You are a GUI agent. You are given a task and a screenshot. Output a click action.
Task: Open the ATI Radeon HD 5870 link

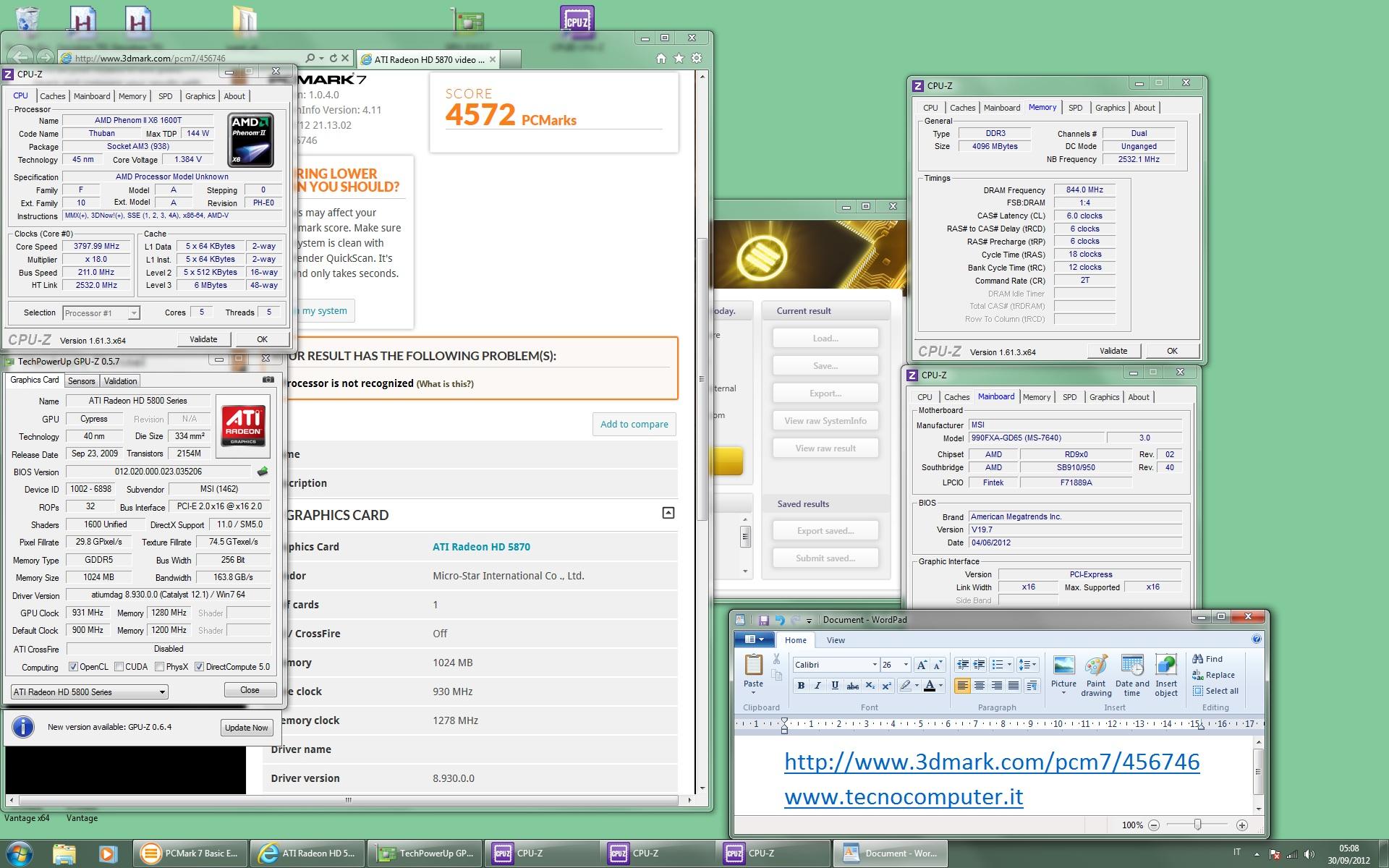(481, 547)
